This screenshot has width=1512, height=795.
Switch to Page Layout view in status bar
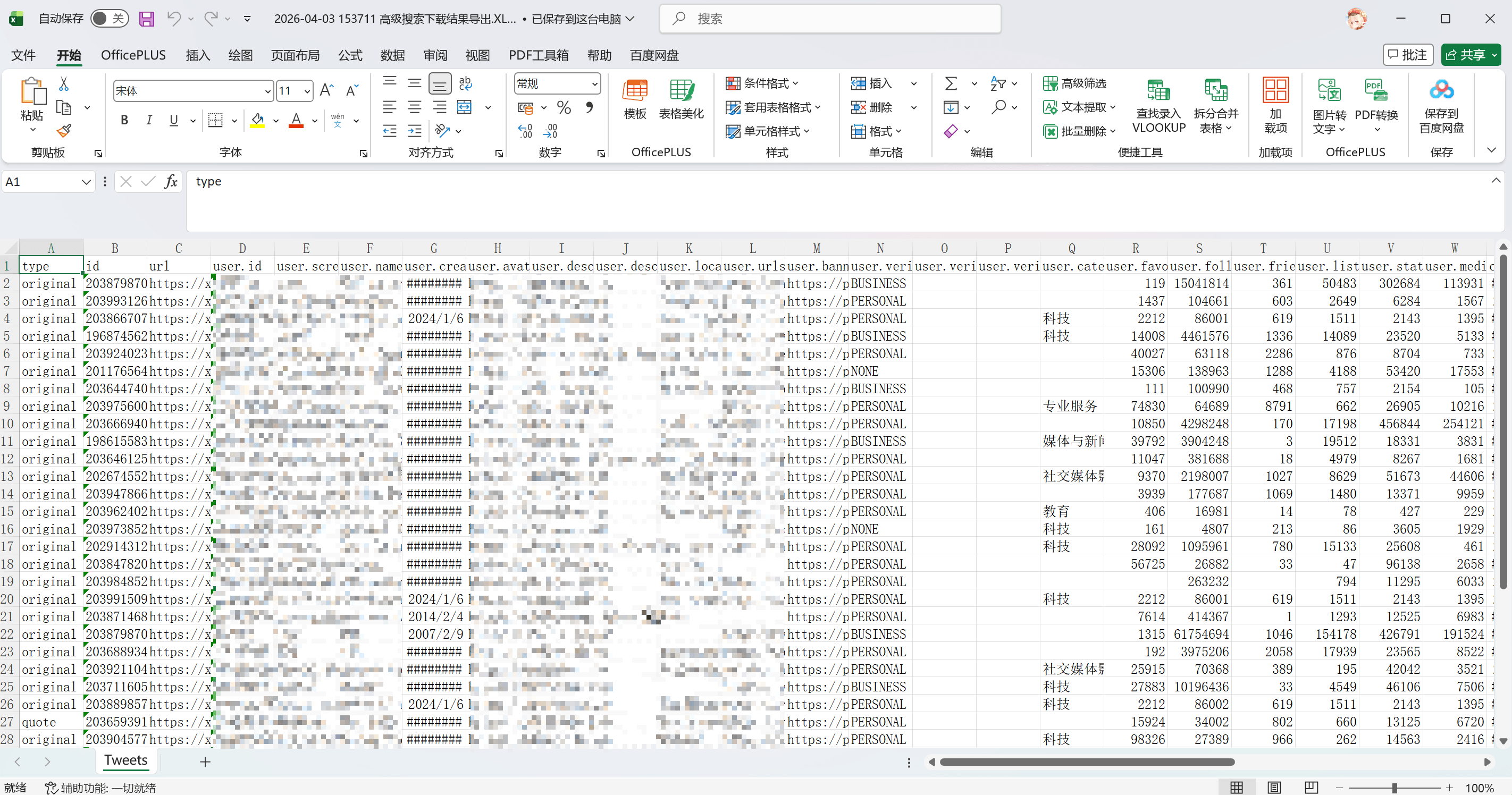click(x=1274, y=788)
